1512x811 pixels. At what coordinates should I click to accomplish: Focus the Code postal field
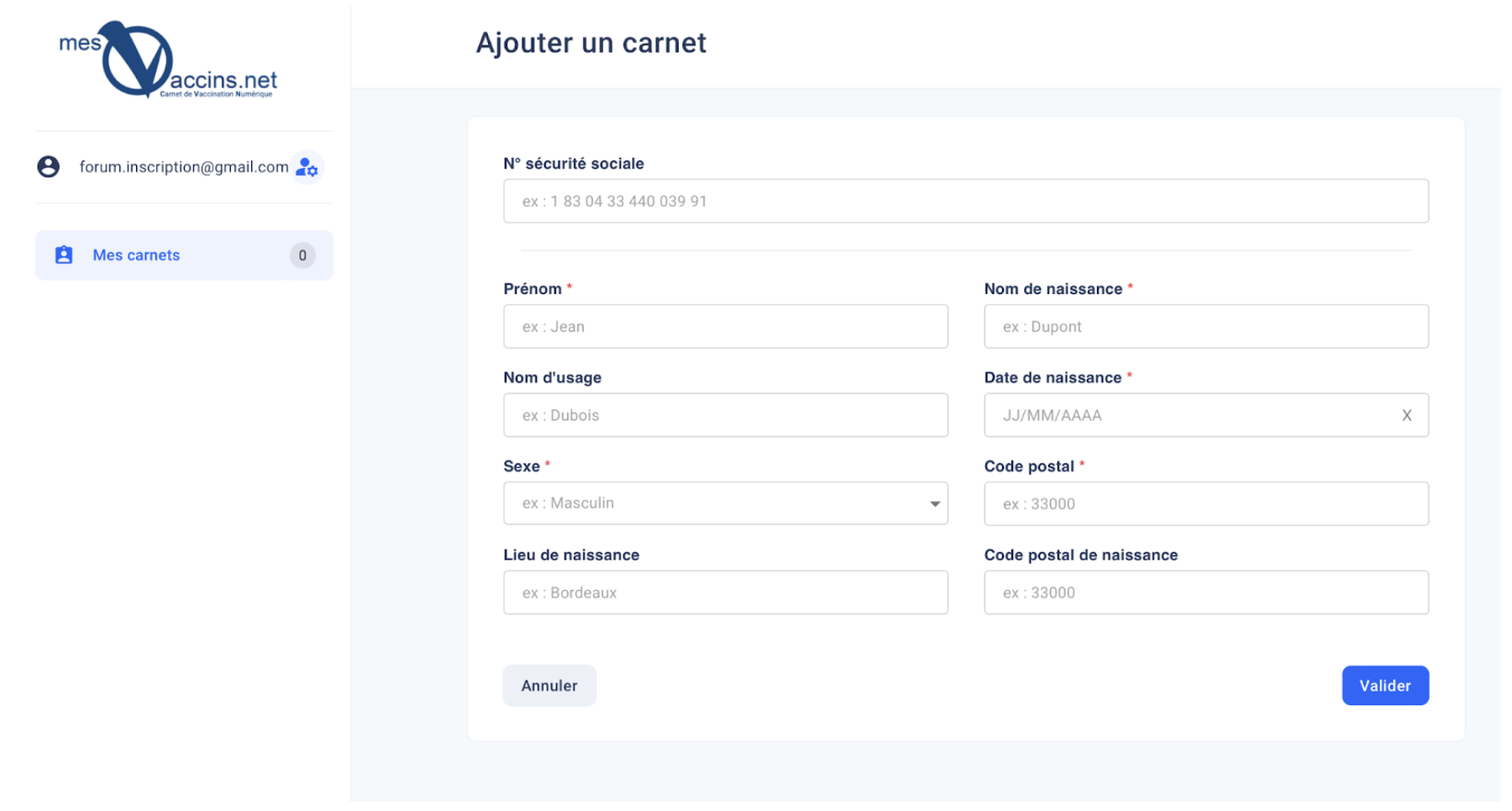point(1206,504)
